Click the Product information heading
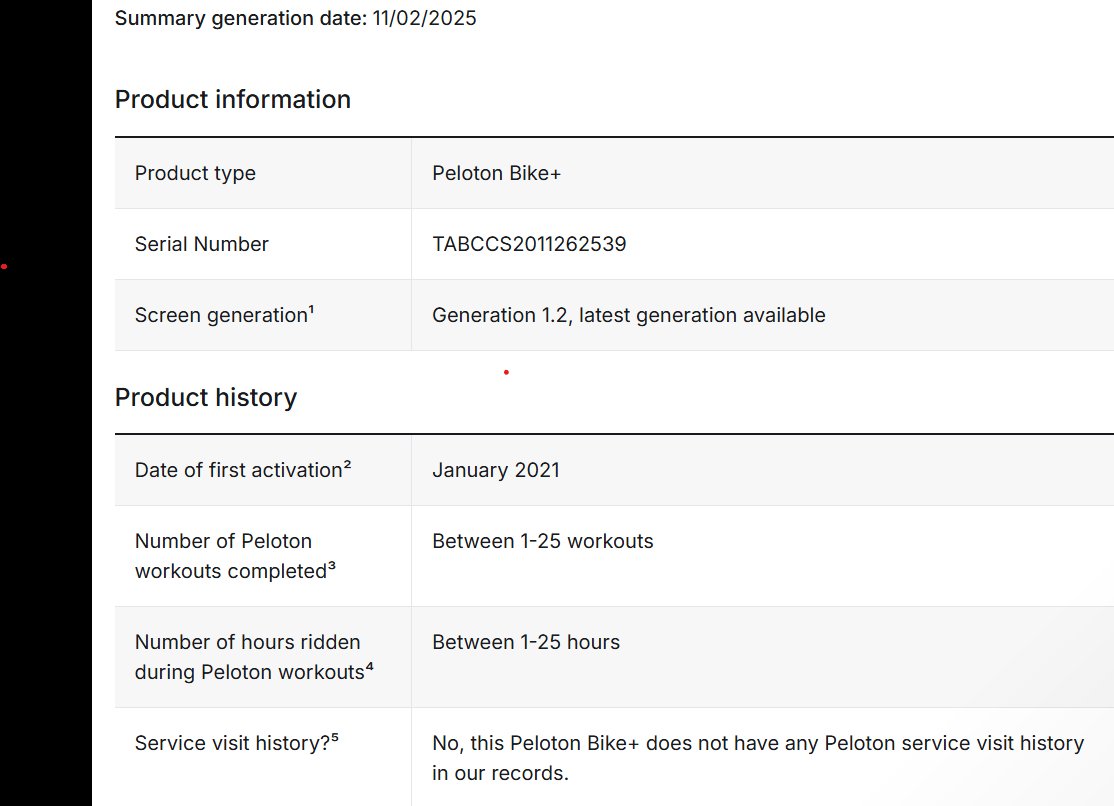The height and width of the screenshot is (806, 1114). pos(233,100)
